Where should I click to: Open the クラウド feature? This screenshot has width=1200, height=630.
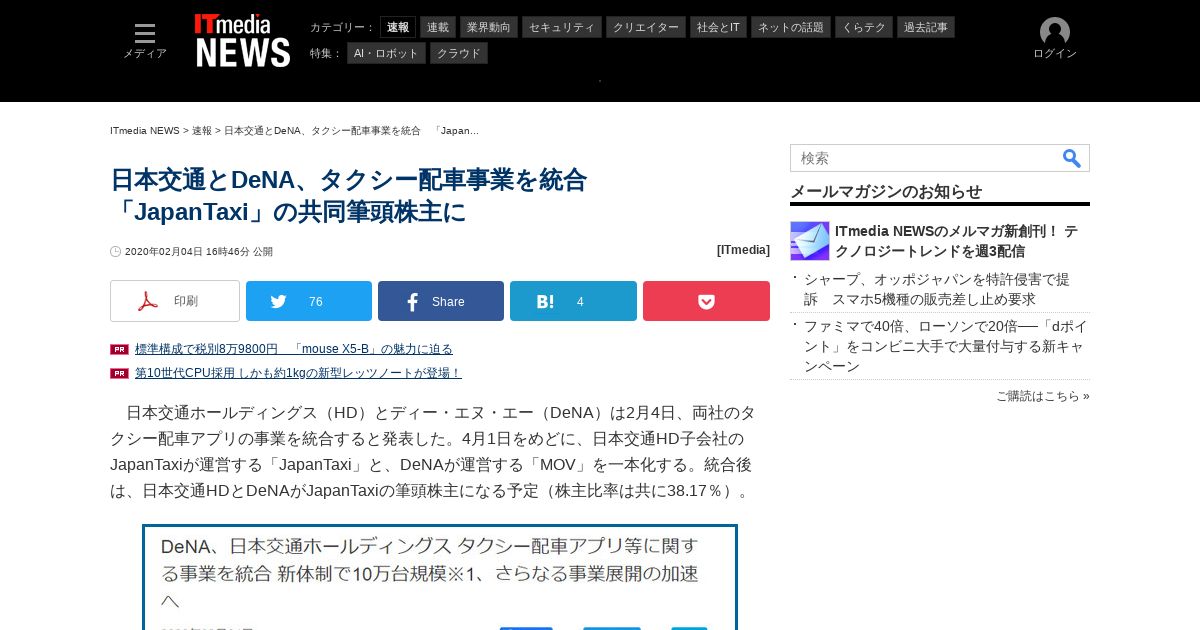[x=459, y=53]
